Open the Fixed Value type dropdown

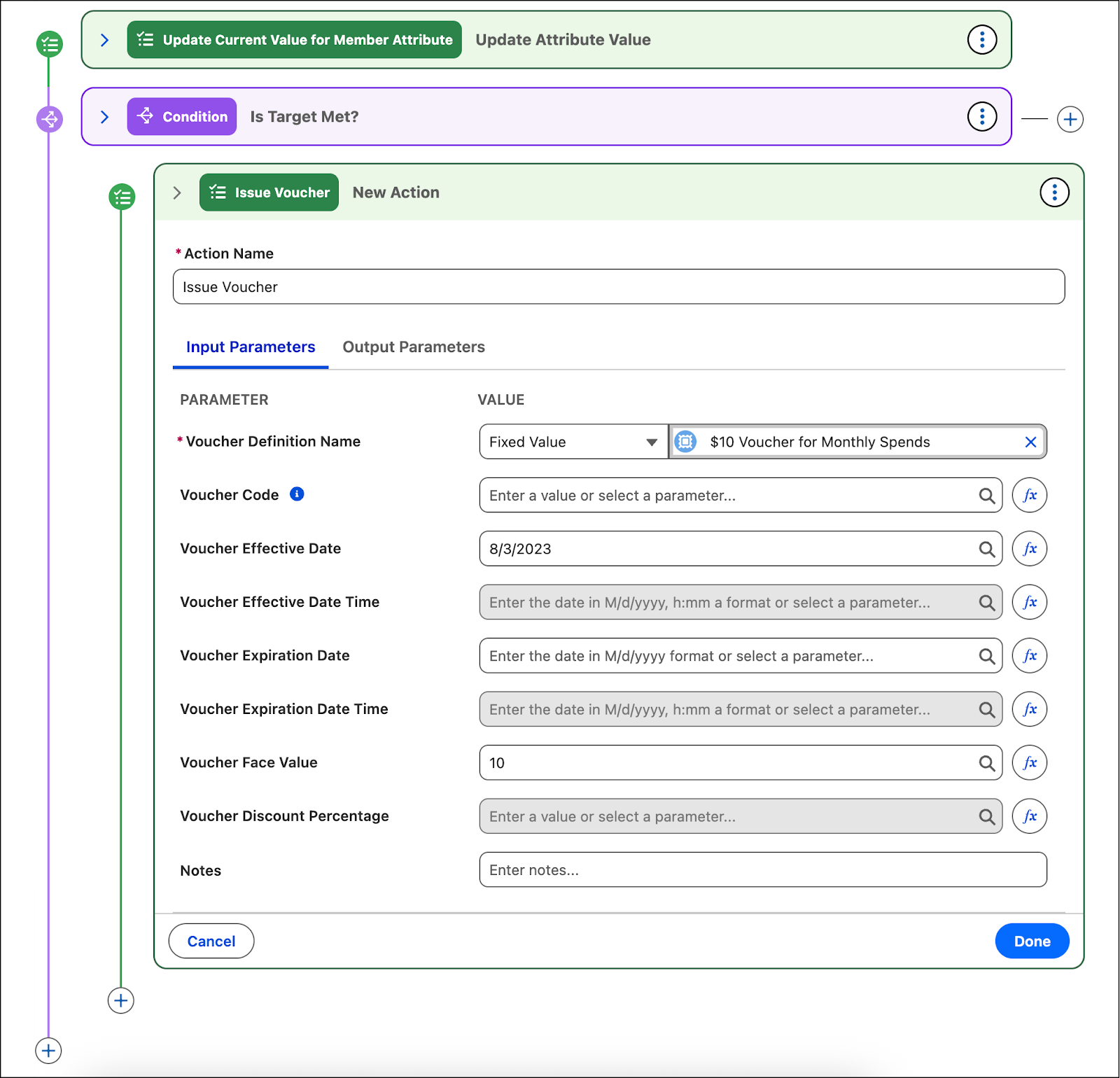(573, 442)
